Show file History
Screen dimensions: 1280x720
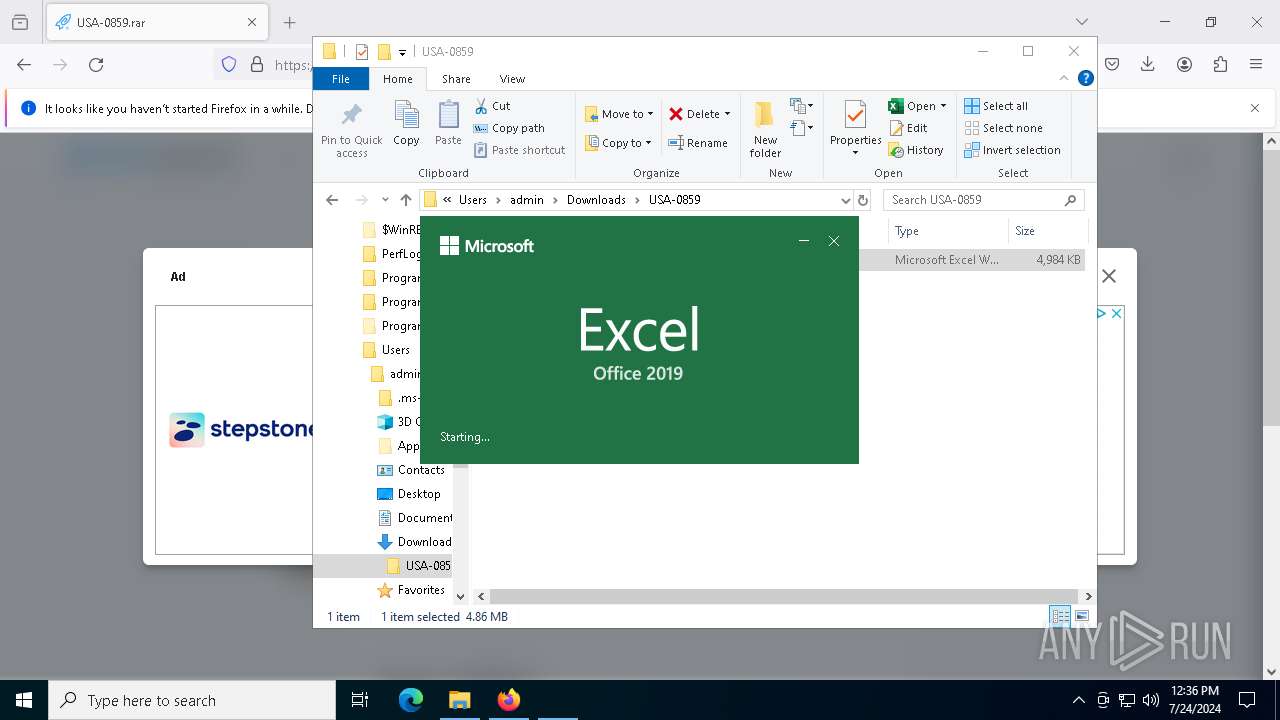click(x=916, y=150)
